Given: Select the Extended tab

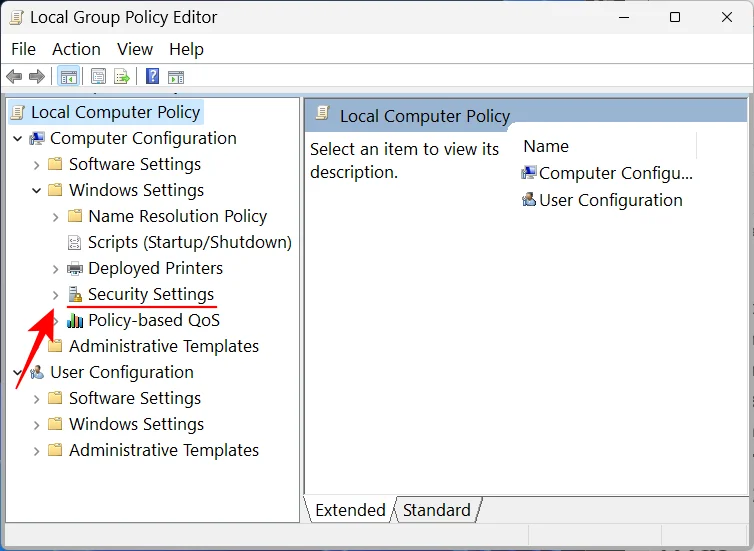Looking at the screenshot, I should point(350,510).
